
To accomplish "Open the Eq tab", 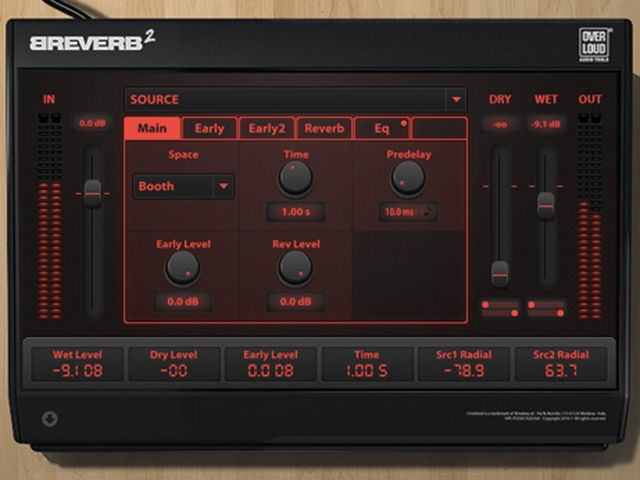I will coord(382,128).
